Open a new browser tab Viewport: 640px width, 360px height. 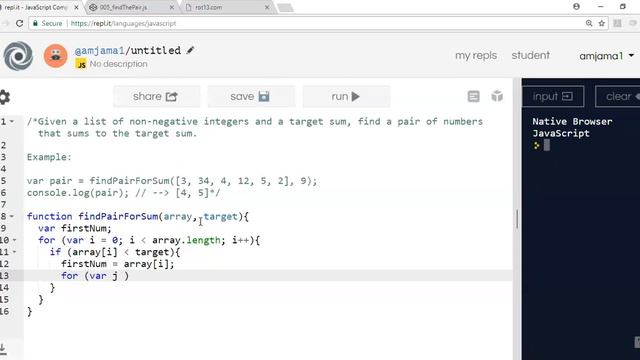(285, 7)
